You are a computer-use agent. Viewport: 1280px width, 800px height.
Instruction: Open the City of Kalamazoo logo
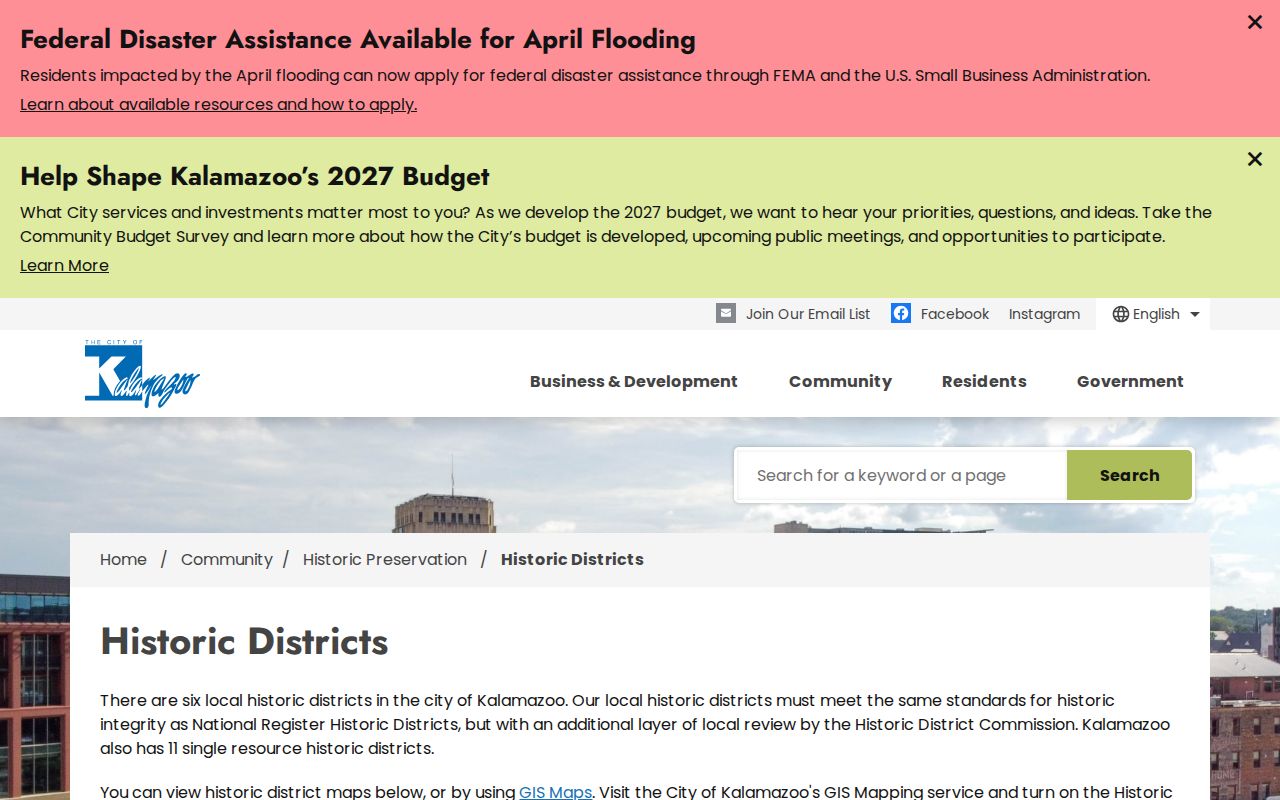click(142, 373)
